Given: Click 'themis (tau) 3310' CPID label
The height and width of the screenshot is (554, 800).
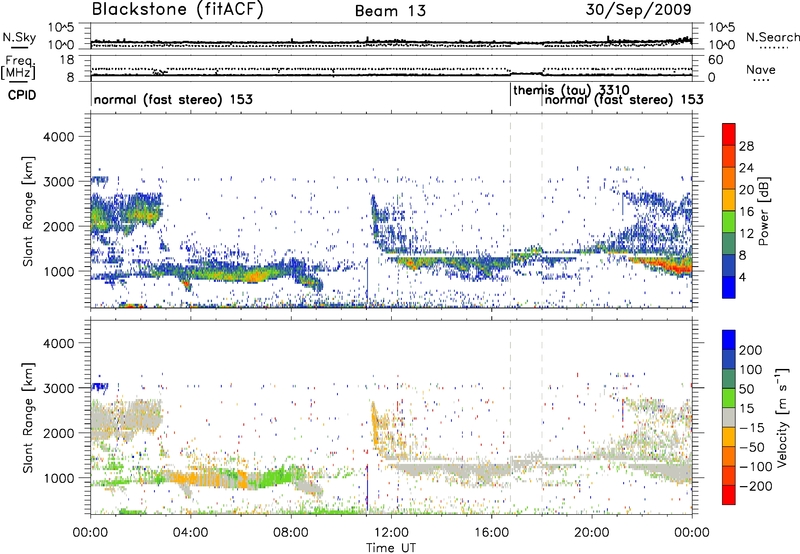Looking at the screenshot, I should (x=571, y=90).
